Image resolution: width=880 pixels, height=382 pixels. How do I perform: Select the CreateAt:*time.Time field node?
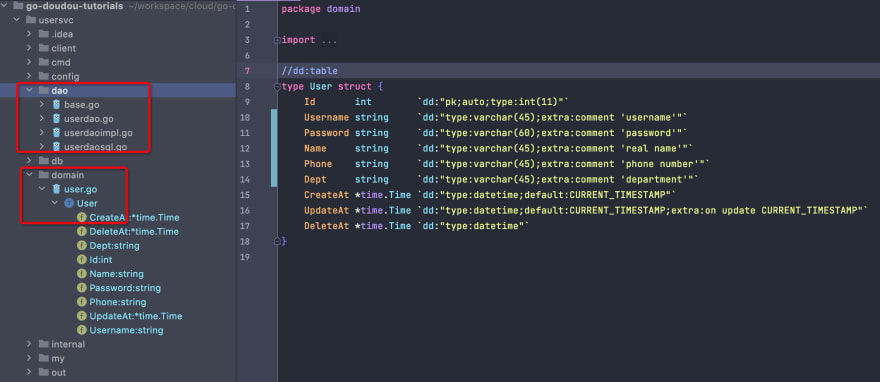(x=134, y=217)
